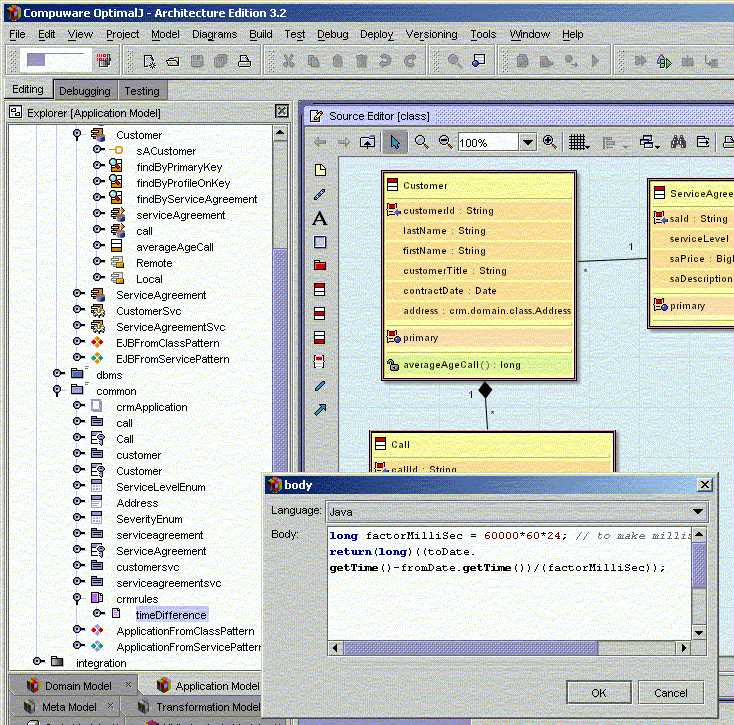This screenshot has width=734, height=725.
Task: Click the new file icon in main toolbar
Action: [x=149, y=61]
